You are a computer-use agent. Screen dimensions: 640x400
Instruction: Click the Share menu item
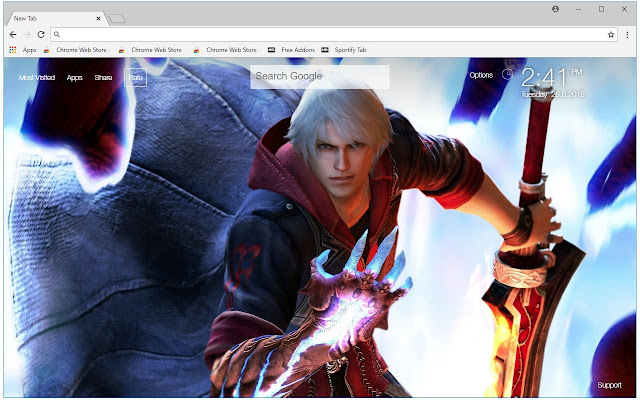103,78
